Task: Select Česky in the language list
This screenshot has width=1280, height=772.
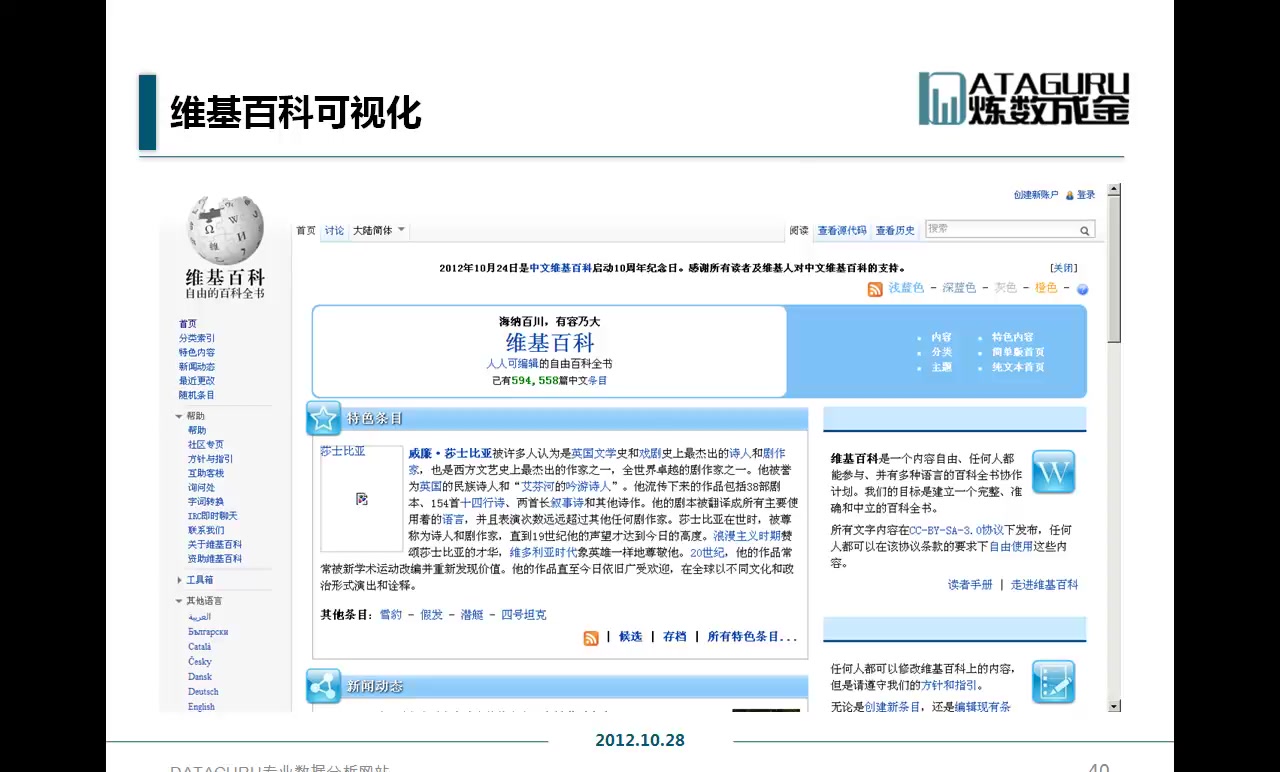Action: click(x=200, y=662)
